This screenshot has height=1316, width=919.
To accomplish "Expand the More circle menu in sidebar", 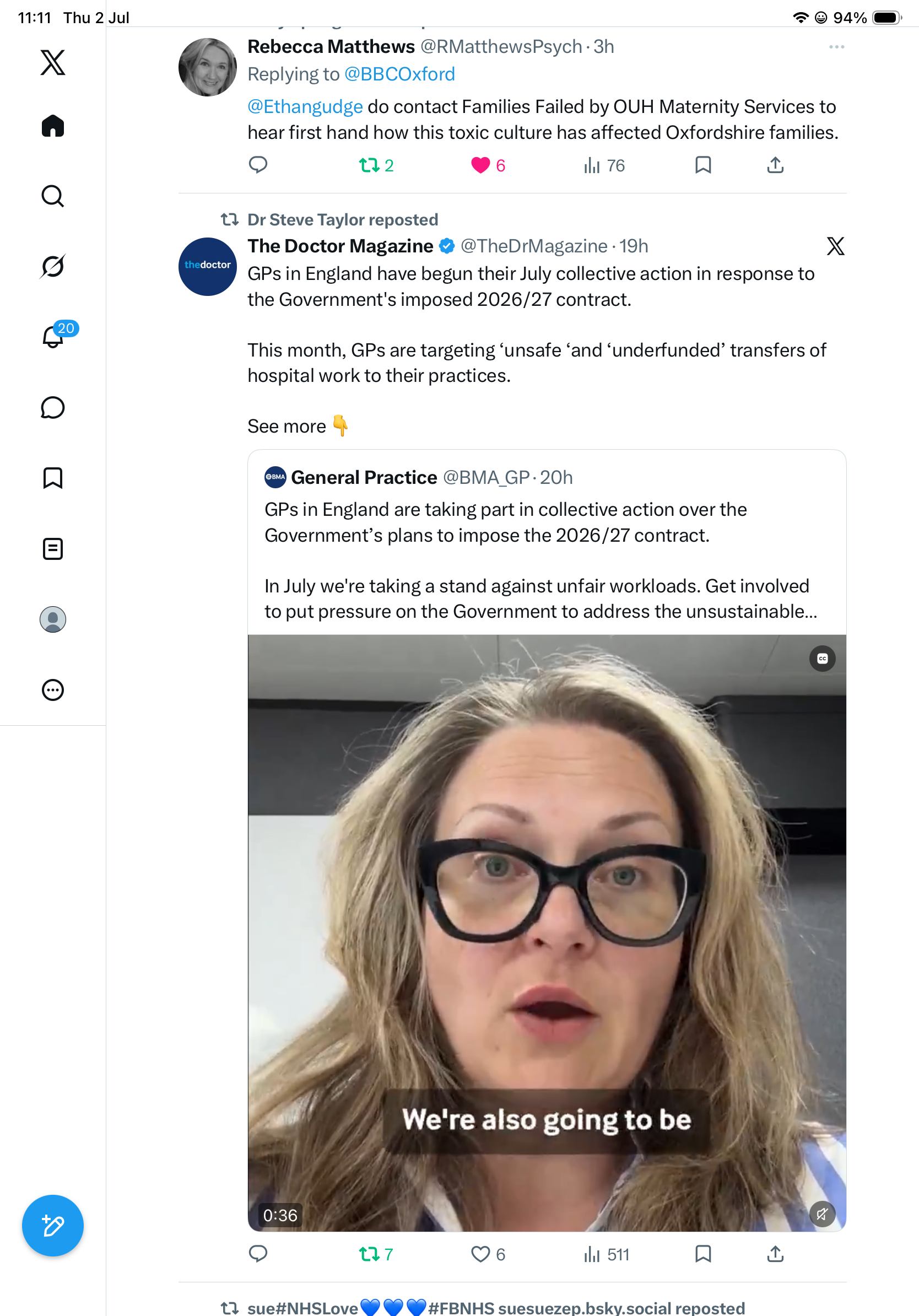I will 53,689.
